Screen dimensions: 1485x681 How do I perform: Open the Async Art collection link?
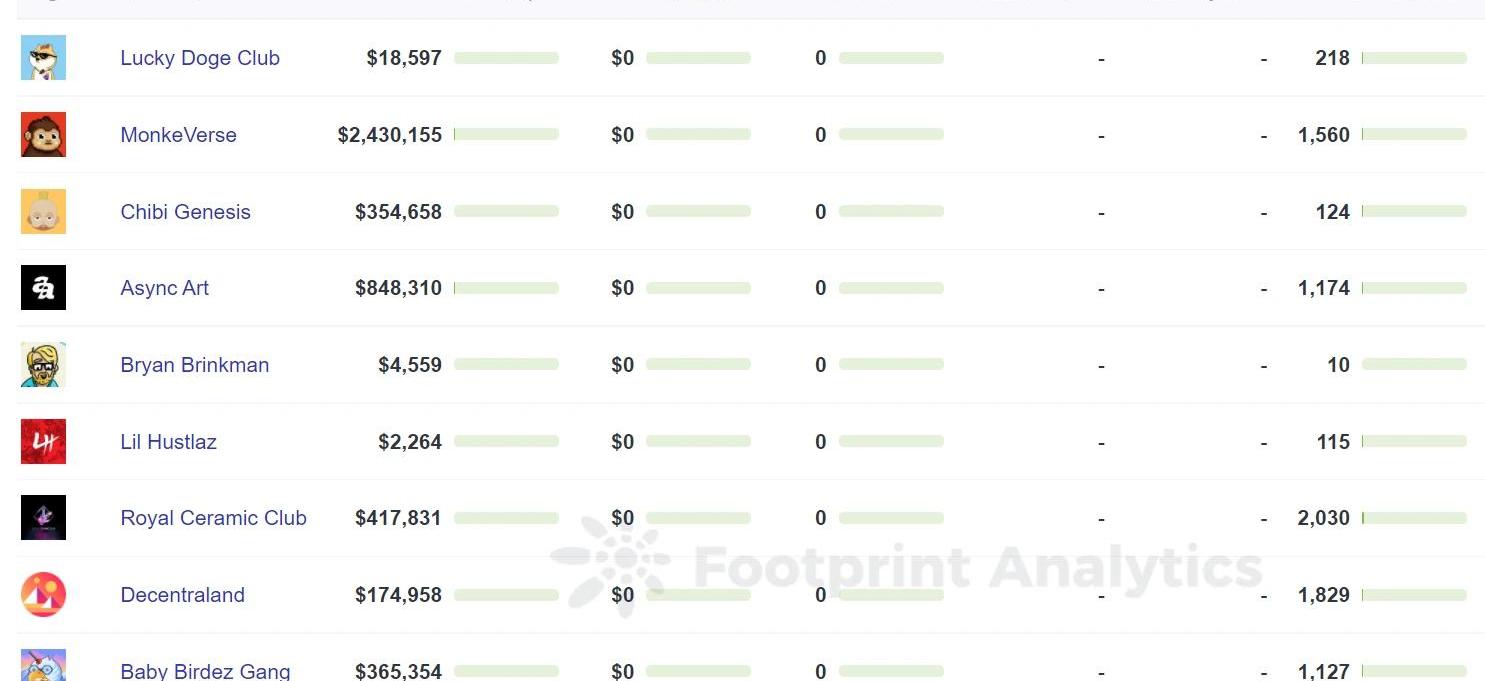point(164,288)
